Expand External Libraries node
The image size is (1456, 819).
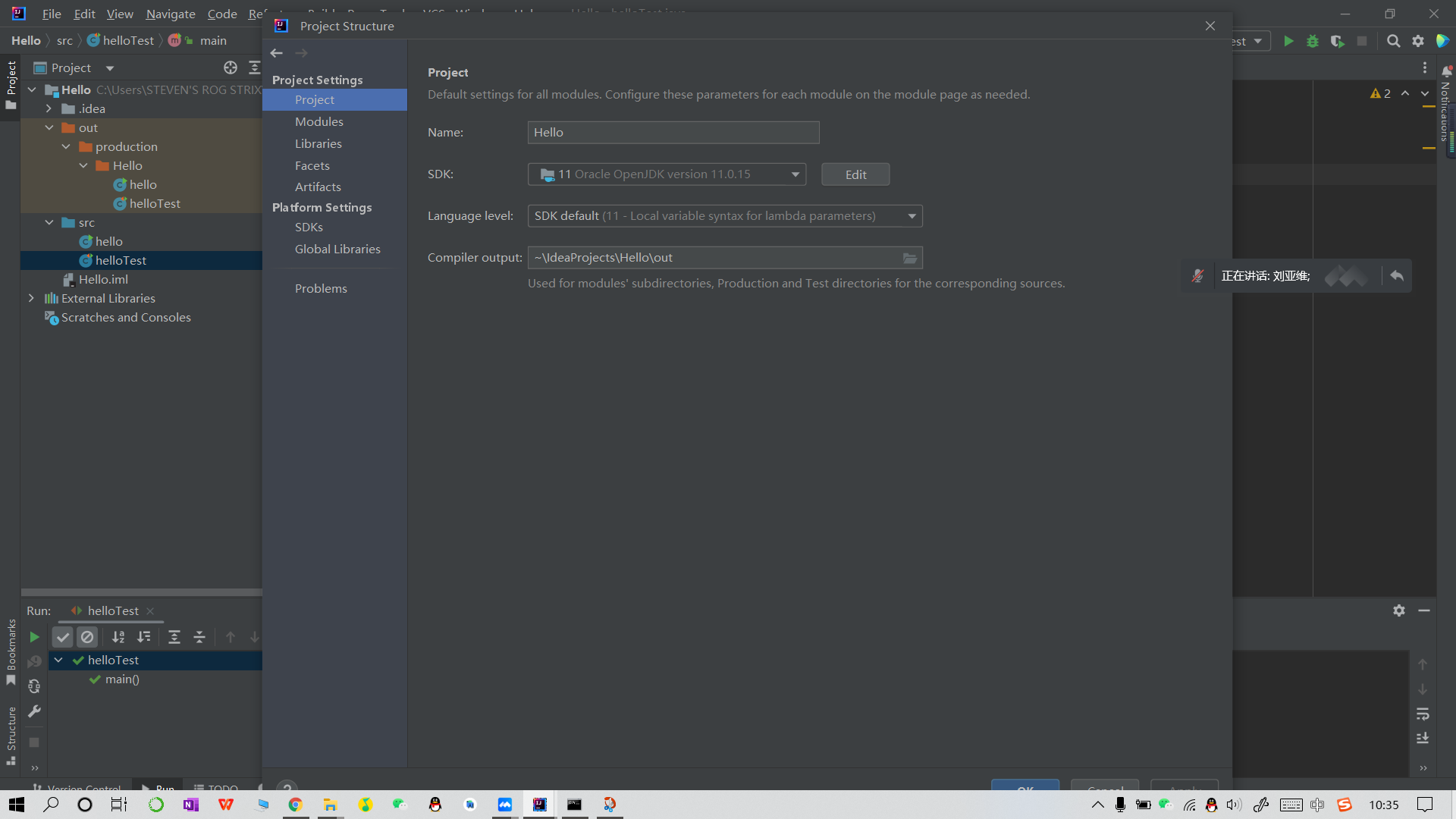pos(31,298)
